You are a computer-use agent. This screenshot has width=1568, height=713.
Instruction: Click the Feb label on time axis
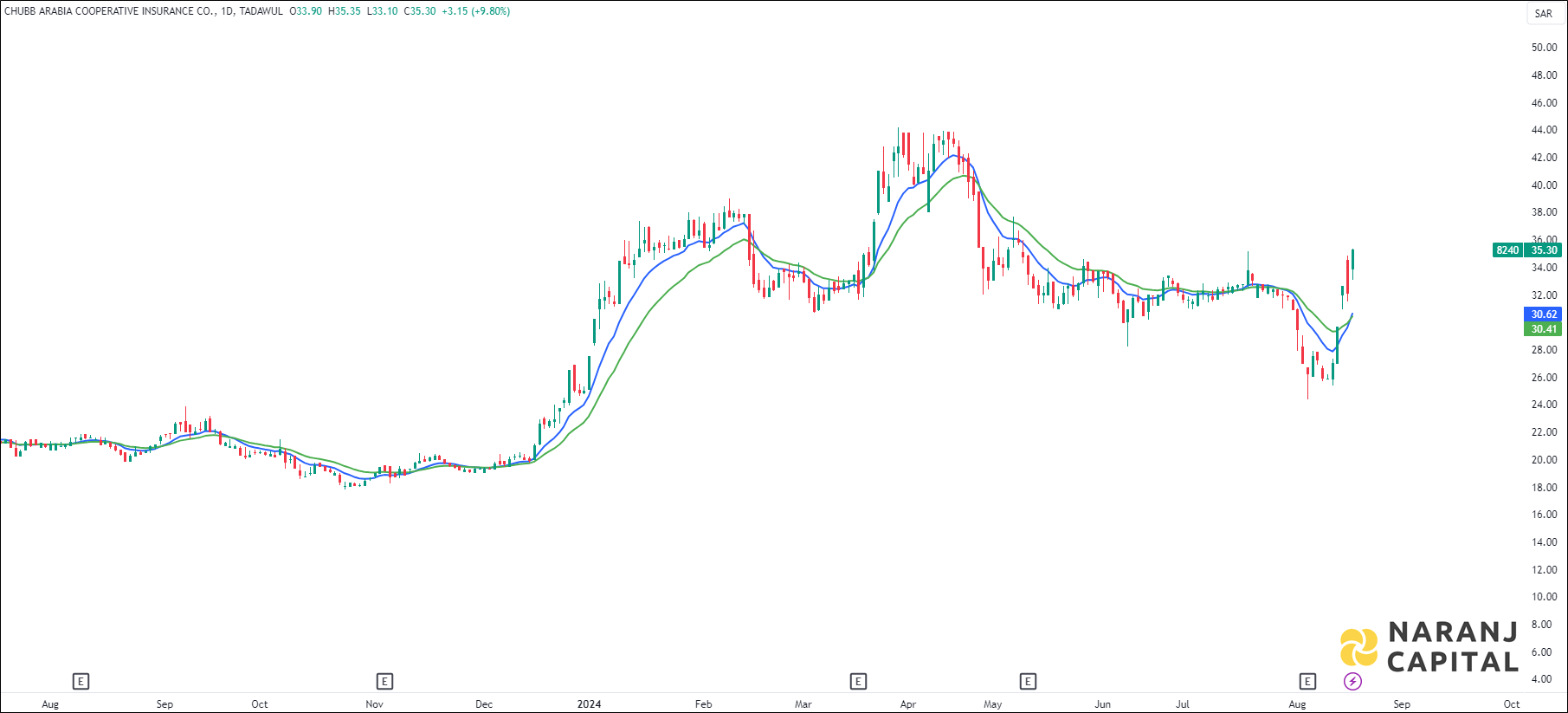click(703, 704)
